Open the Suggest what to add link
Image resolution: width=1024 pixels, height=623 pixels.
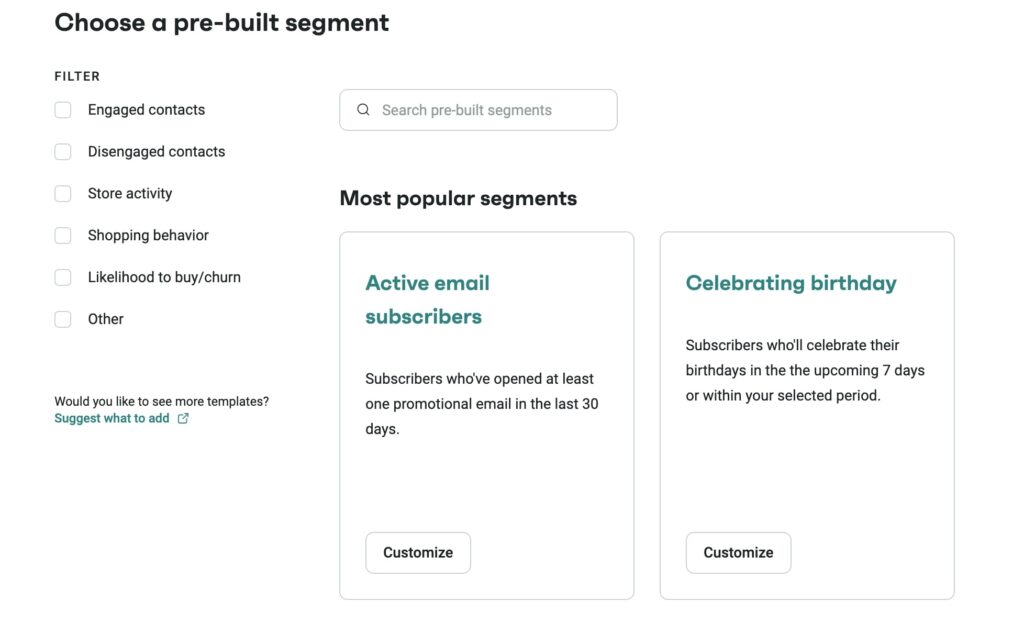[112, 418]
